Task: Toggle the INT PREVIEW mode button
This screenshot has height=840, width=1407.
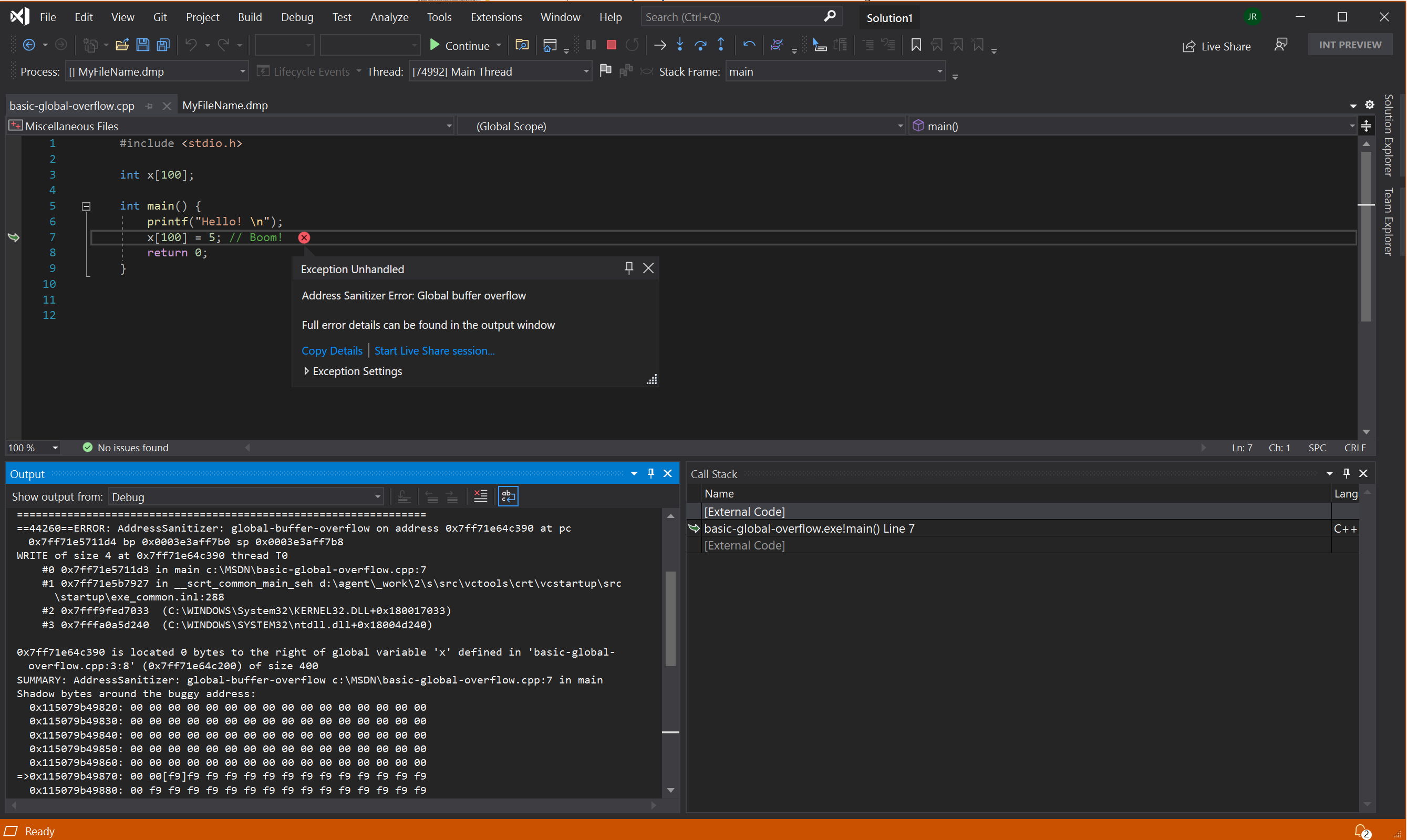Action: point(1351,43)
